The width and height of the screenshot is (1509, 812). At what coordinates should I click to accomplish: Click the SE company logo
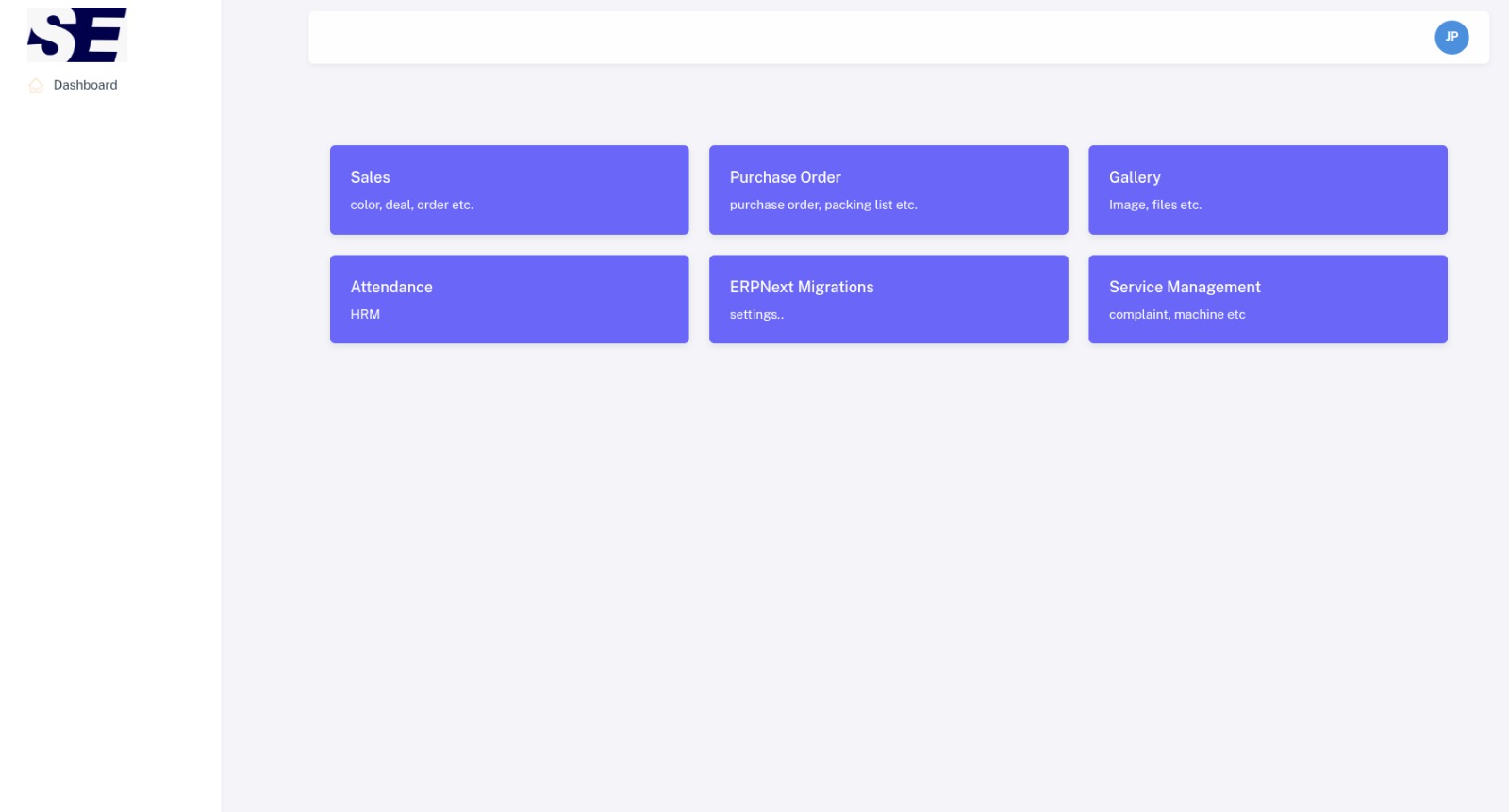77,35
